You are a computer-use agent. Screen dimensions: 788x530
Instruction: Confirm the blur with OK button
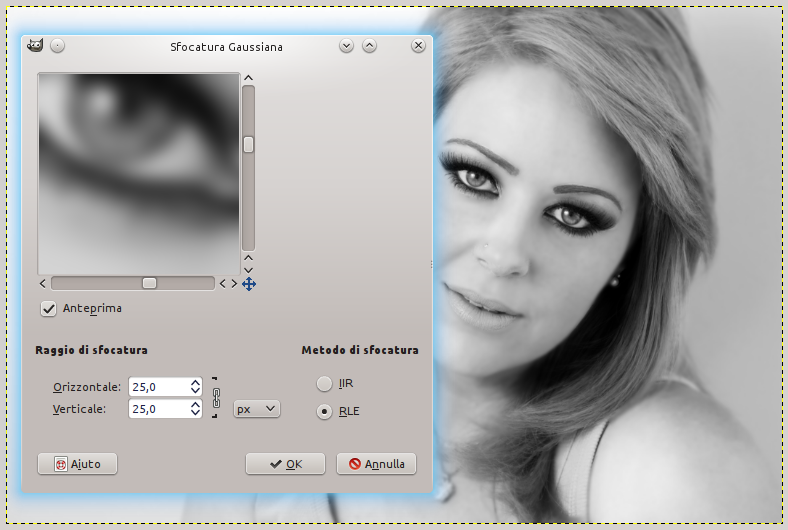[285, 464]
